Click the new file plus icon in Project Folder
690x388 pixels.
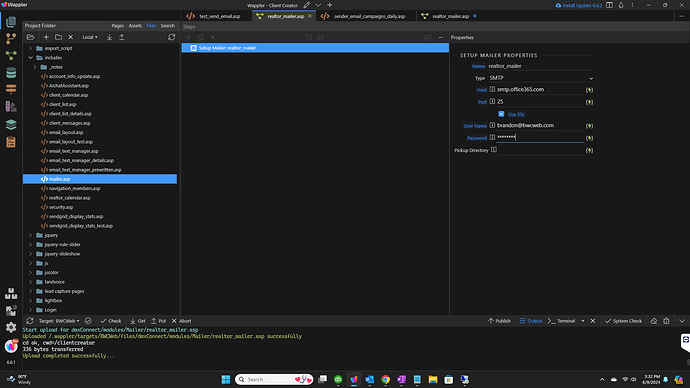click(46, 37)
